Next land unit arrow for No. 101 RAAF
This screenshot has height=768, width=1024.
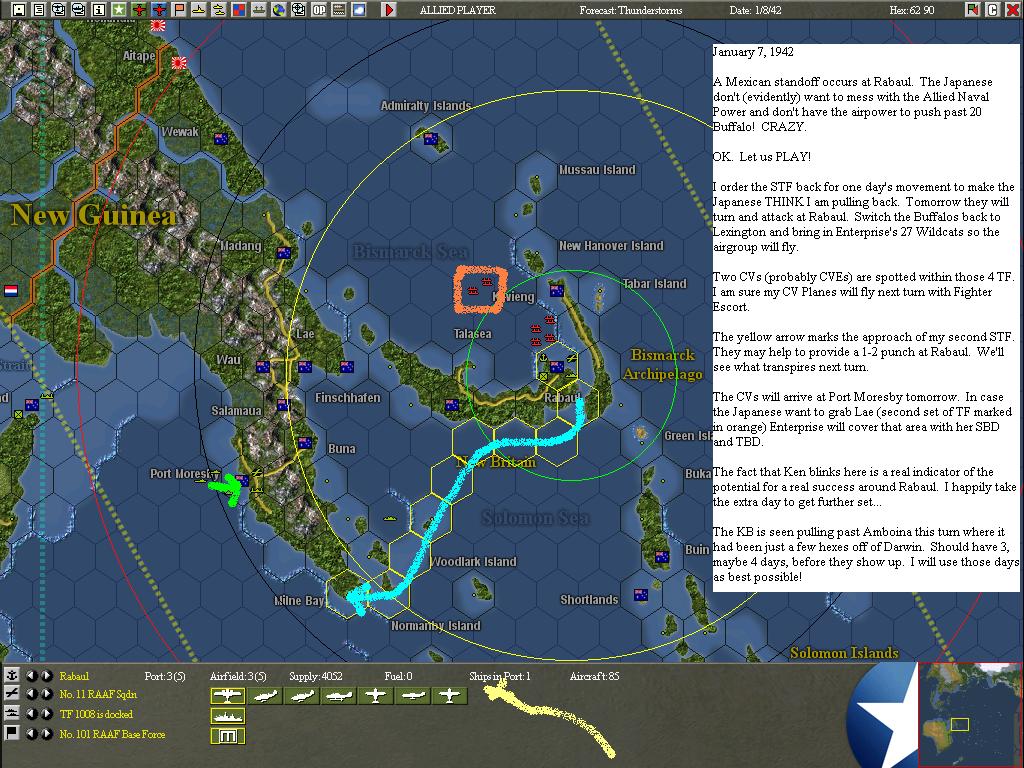(46, 733)
